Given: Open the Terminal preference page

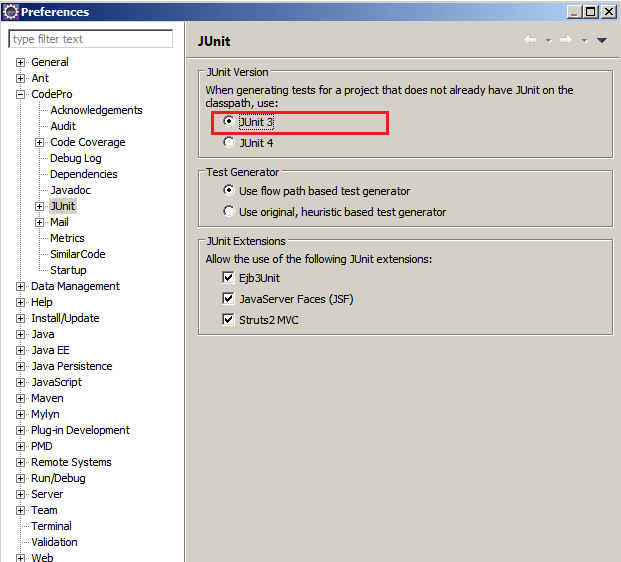Looking at the screenshot, I should [x=51, y=526].
